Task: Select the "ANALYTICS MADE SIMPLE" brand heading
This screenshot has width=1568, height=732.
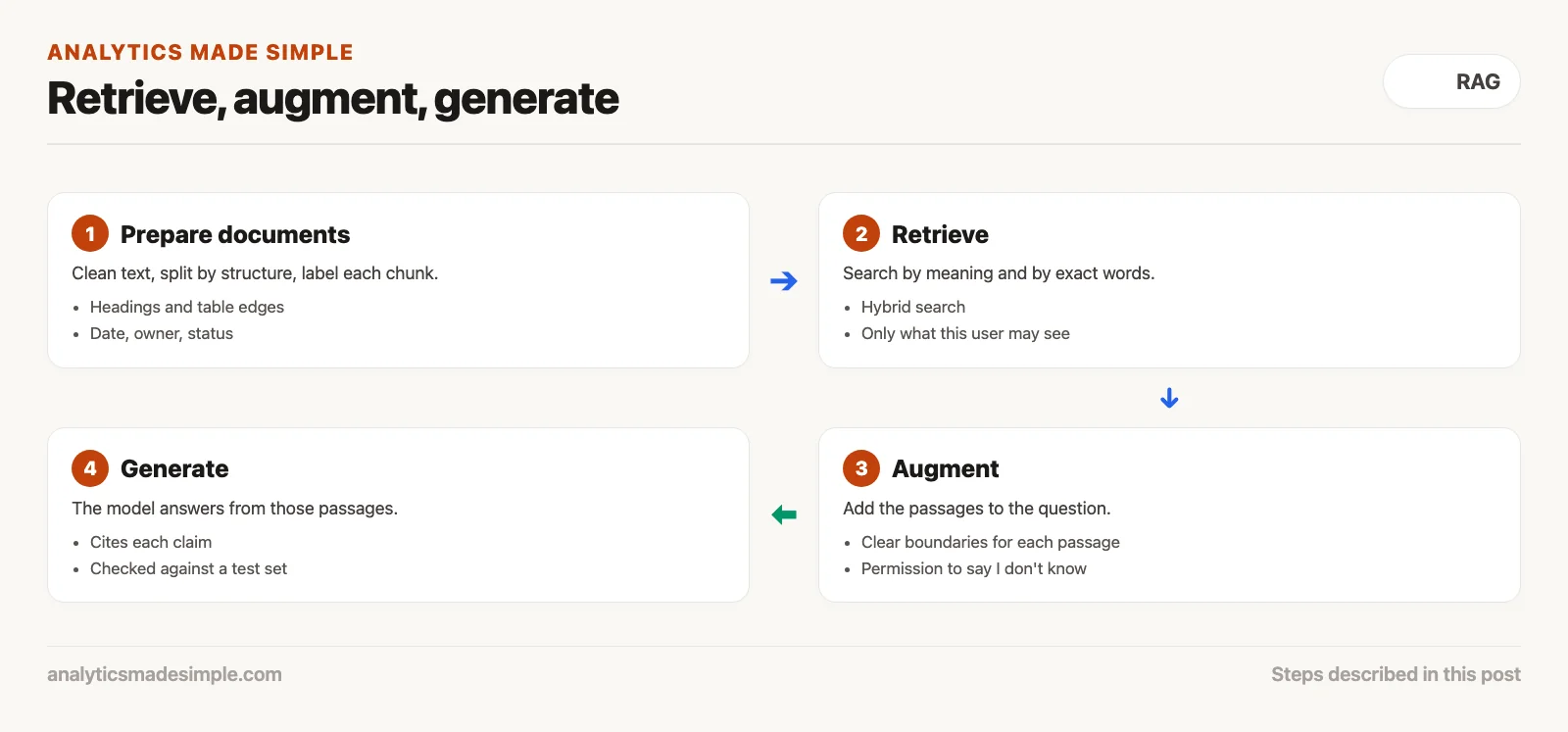Action: coord(200,52)
